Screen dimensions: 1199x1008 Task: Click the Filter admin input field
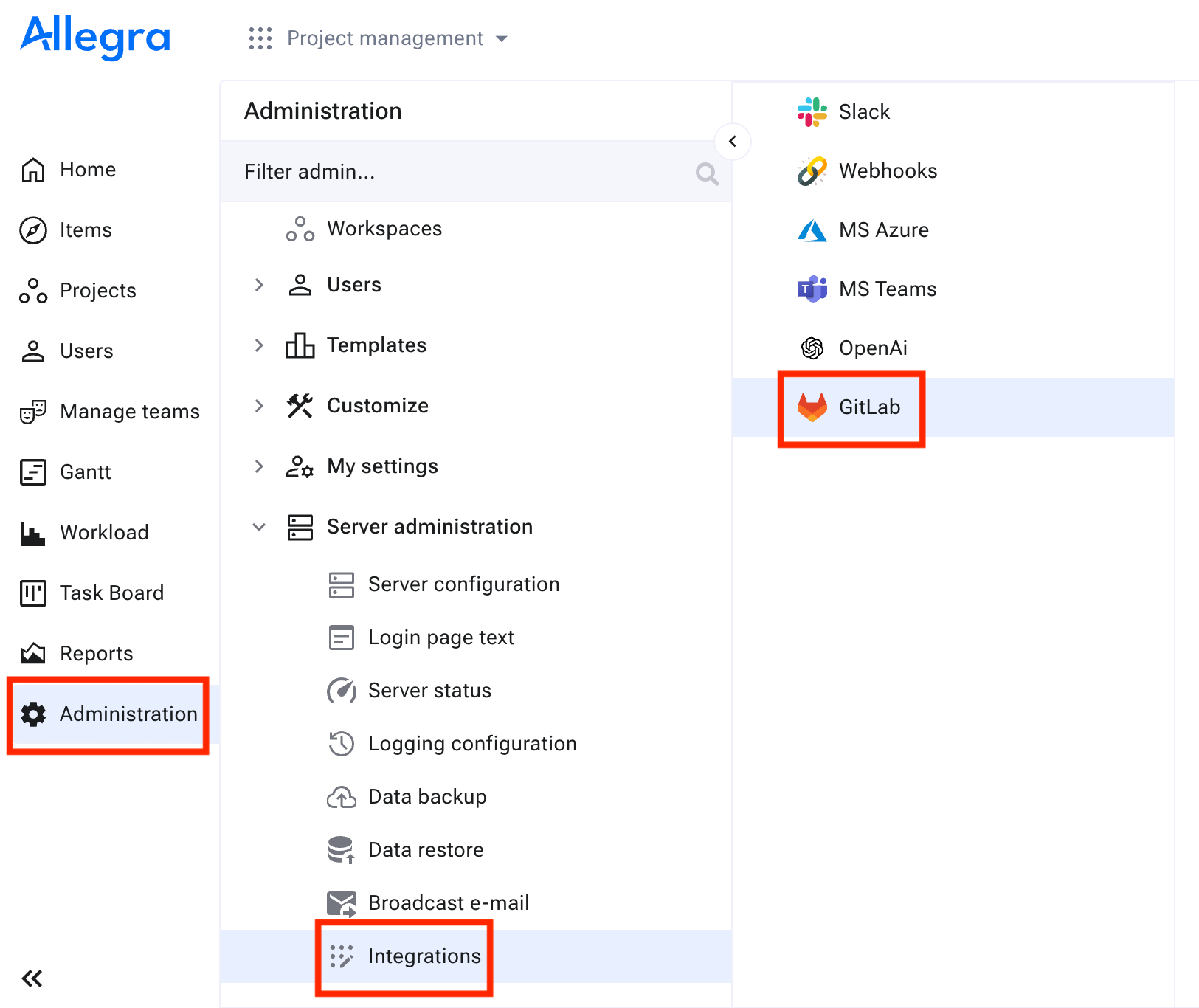click(443, 172)
